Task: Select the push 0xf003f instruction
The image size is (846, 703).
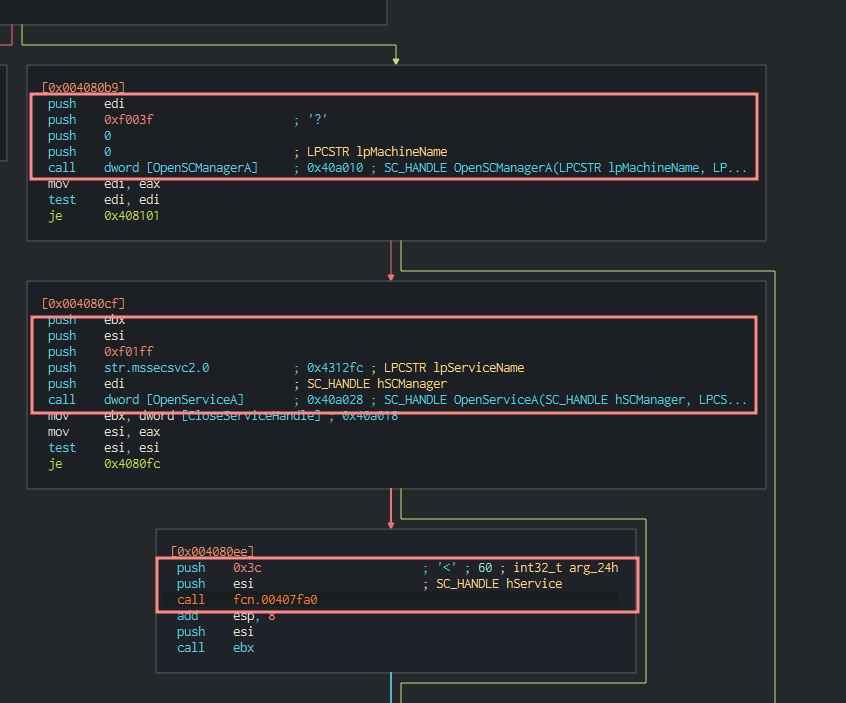Action: [129, 120]
